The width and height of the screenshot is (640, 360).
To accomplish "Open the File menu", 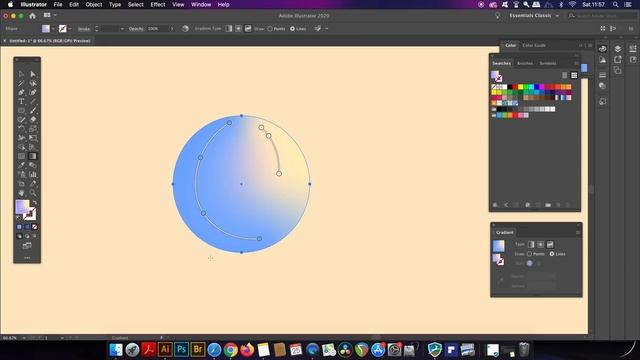I will pos(58,4).
